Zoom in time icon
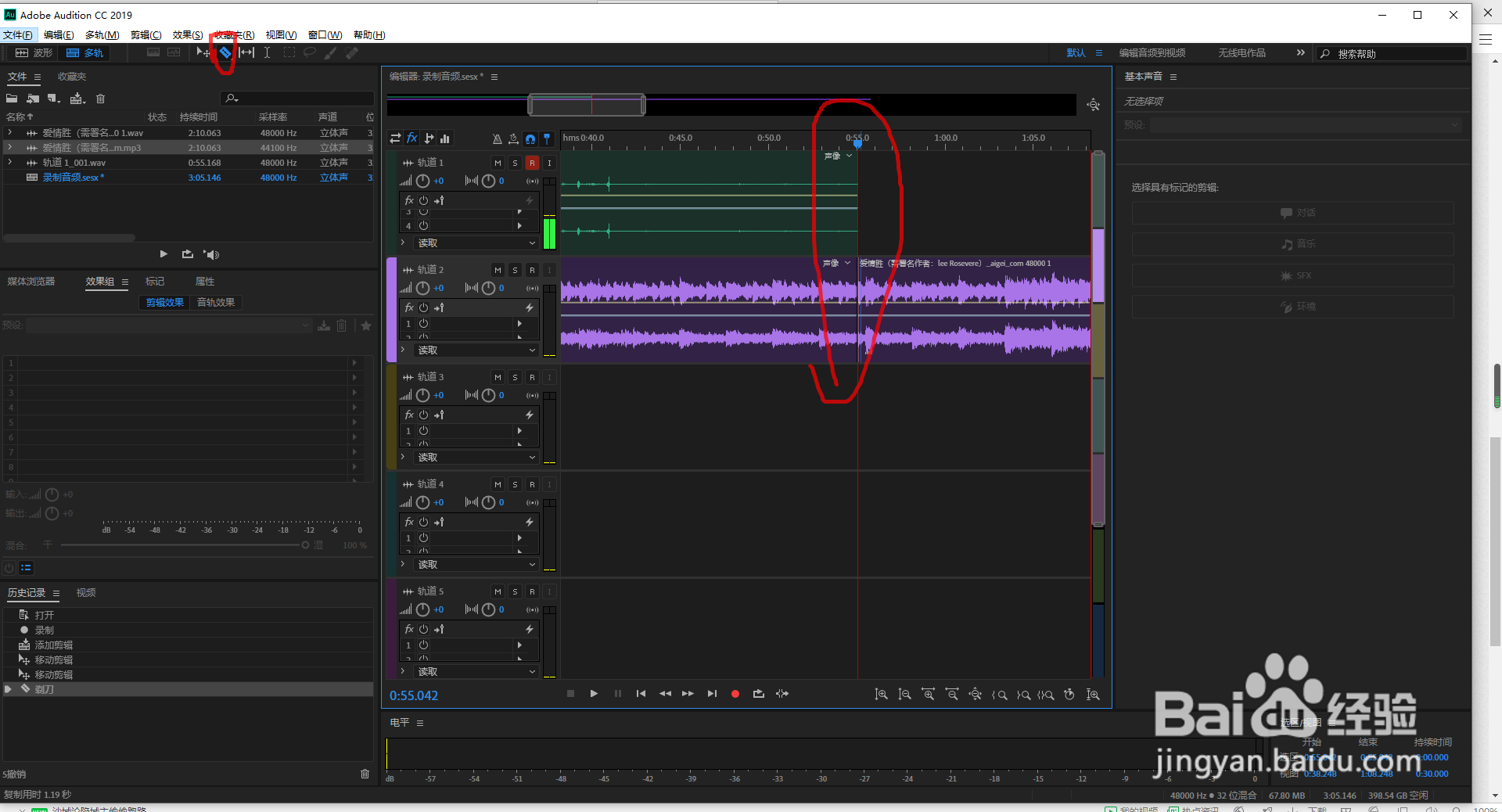The image size is (1502, 812). tap(928, 695)
